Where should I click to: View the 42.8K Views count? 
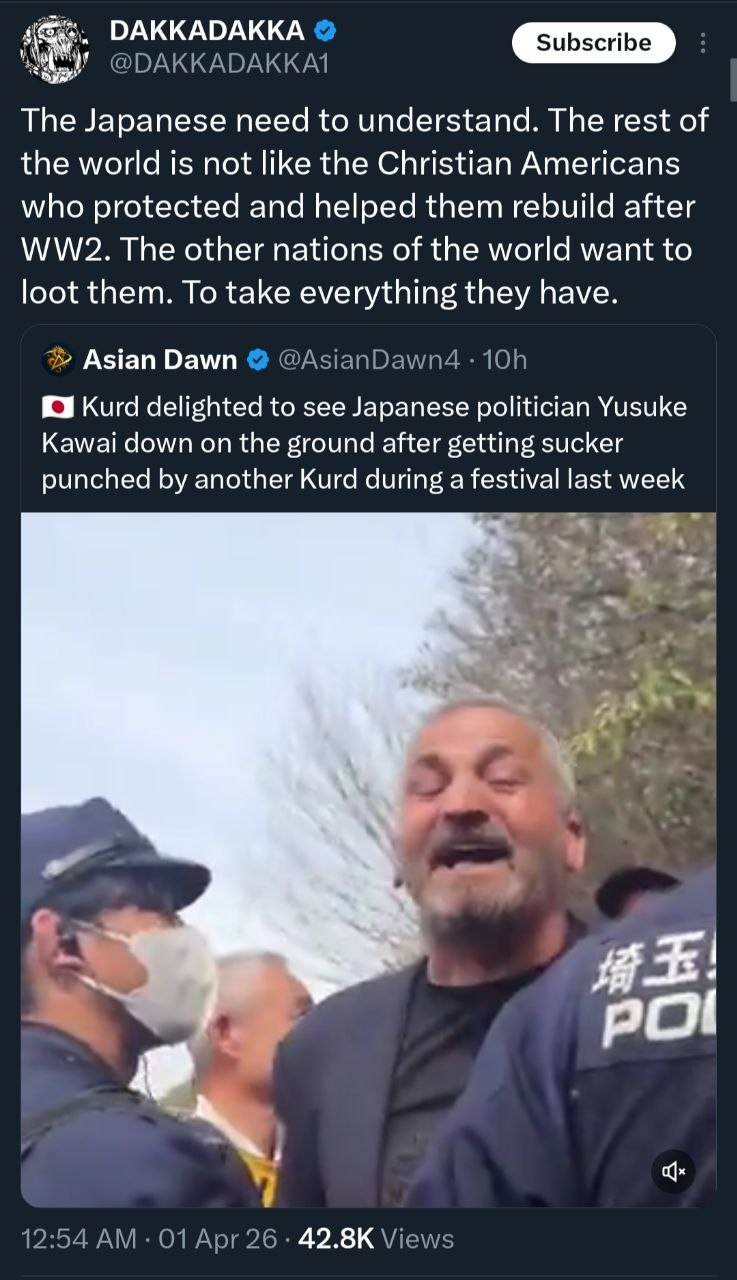[376, 1239]
